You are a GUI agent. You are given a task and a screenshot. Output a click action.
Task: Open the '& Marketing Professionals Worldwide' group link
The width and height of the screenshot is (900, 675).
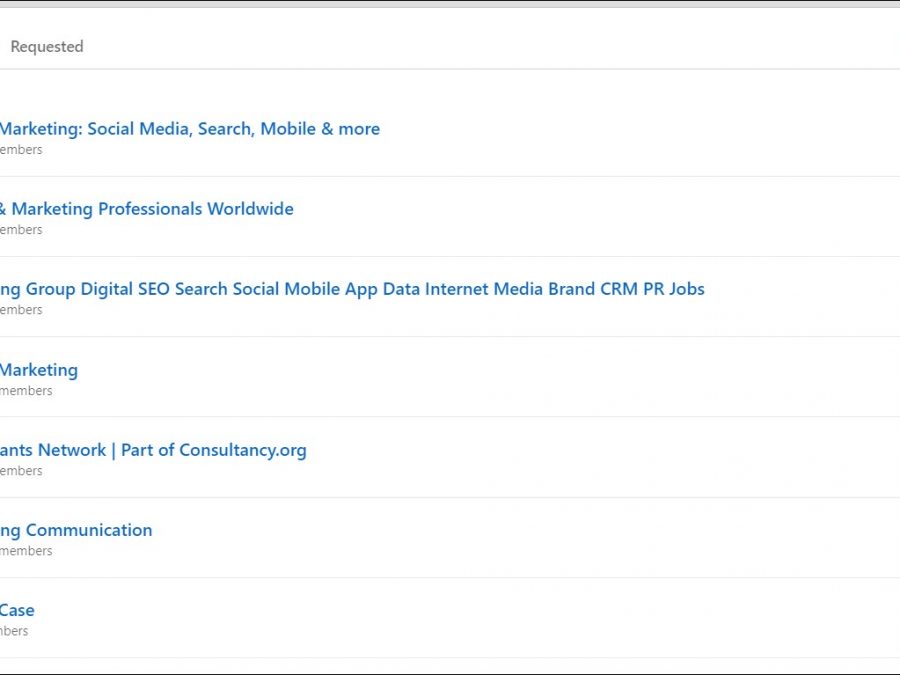[x=147, y=209]
